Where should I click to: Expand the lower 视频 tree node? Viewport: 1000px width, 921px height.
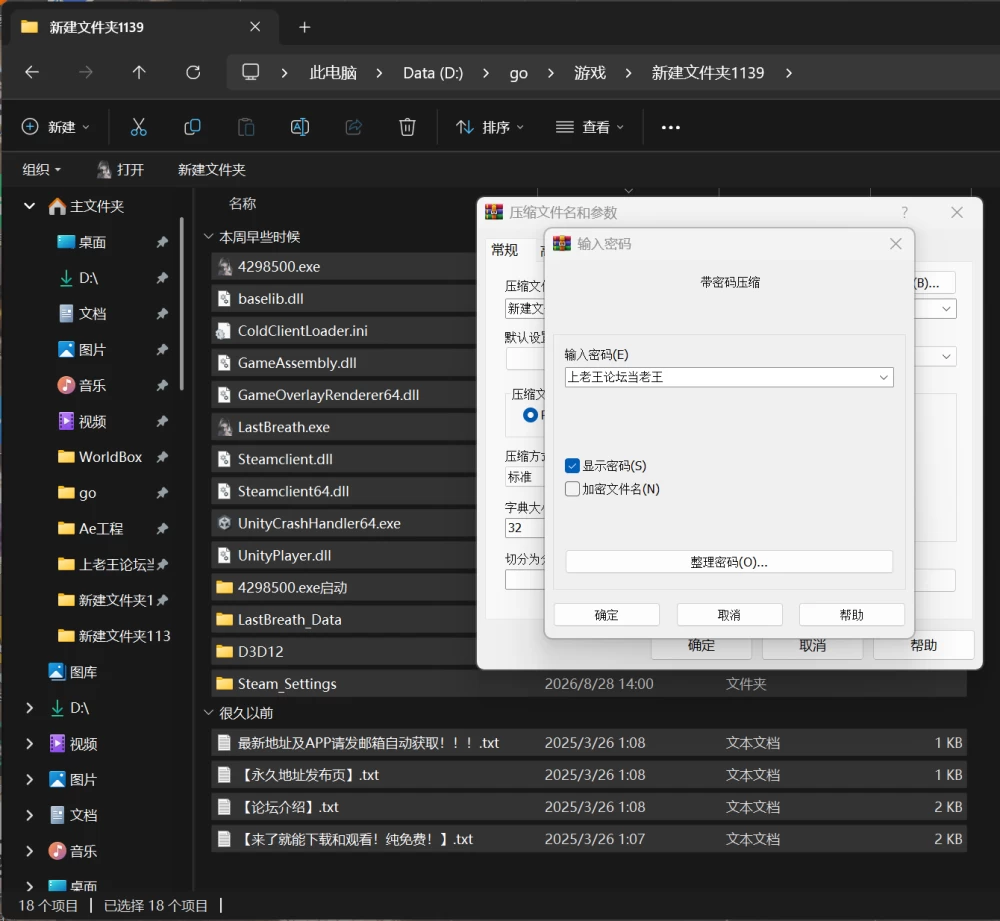(x=29, y=743)
